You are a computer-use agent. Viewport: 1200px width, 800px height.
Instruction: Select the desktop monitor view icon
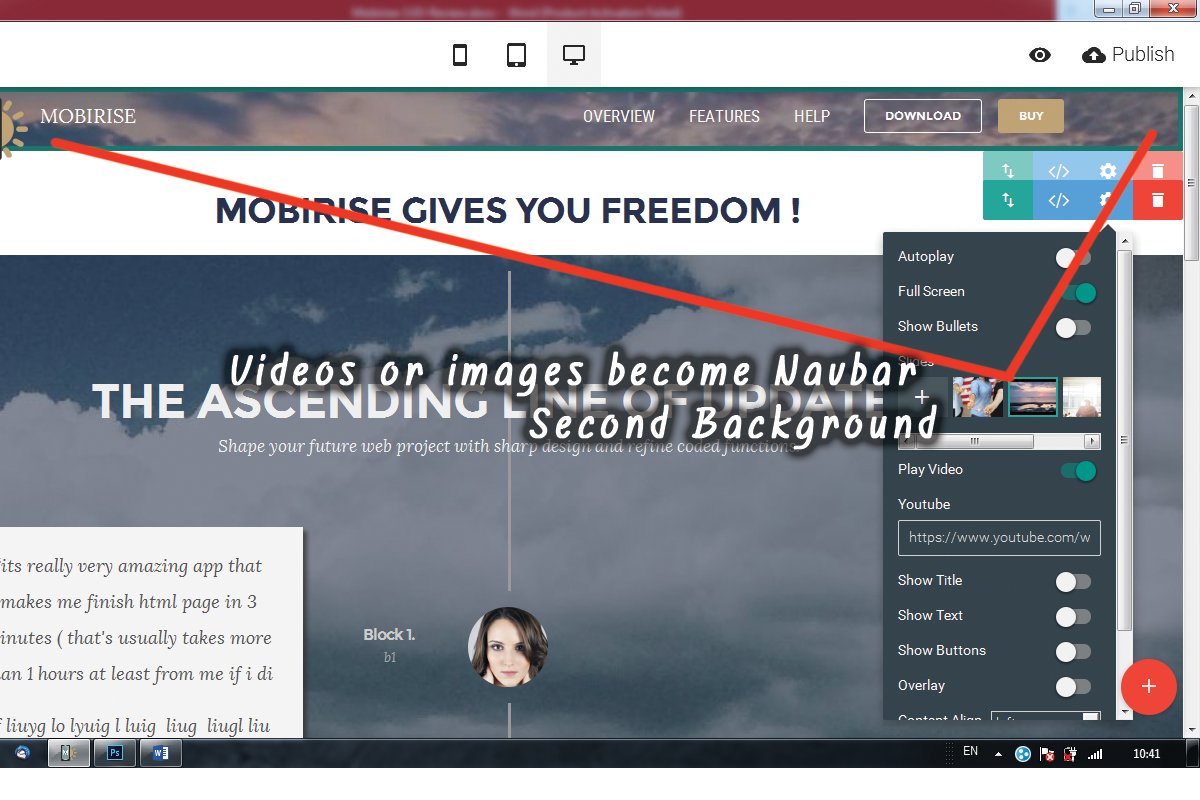pyautogui.click(x=573, y=55)
